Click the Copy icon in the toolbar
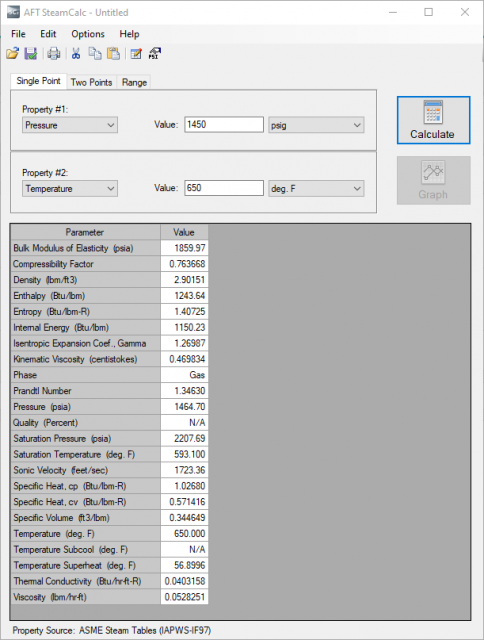The height and width of the screenshot is (640, 484). [x=95, y=53]
